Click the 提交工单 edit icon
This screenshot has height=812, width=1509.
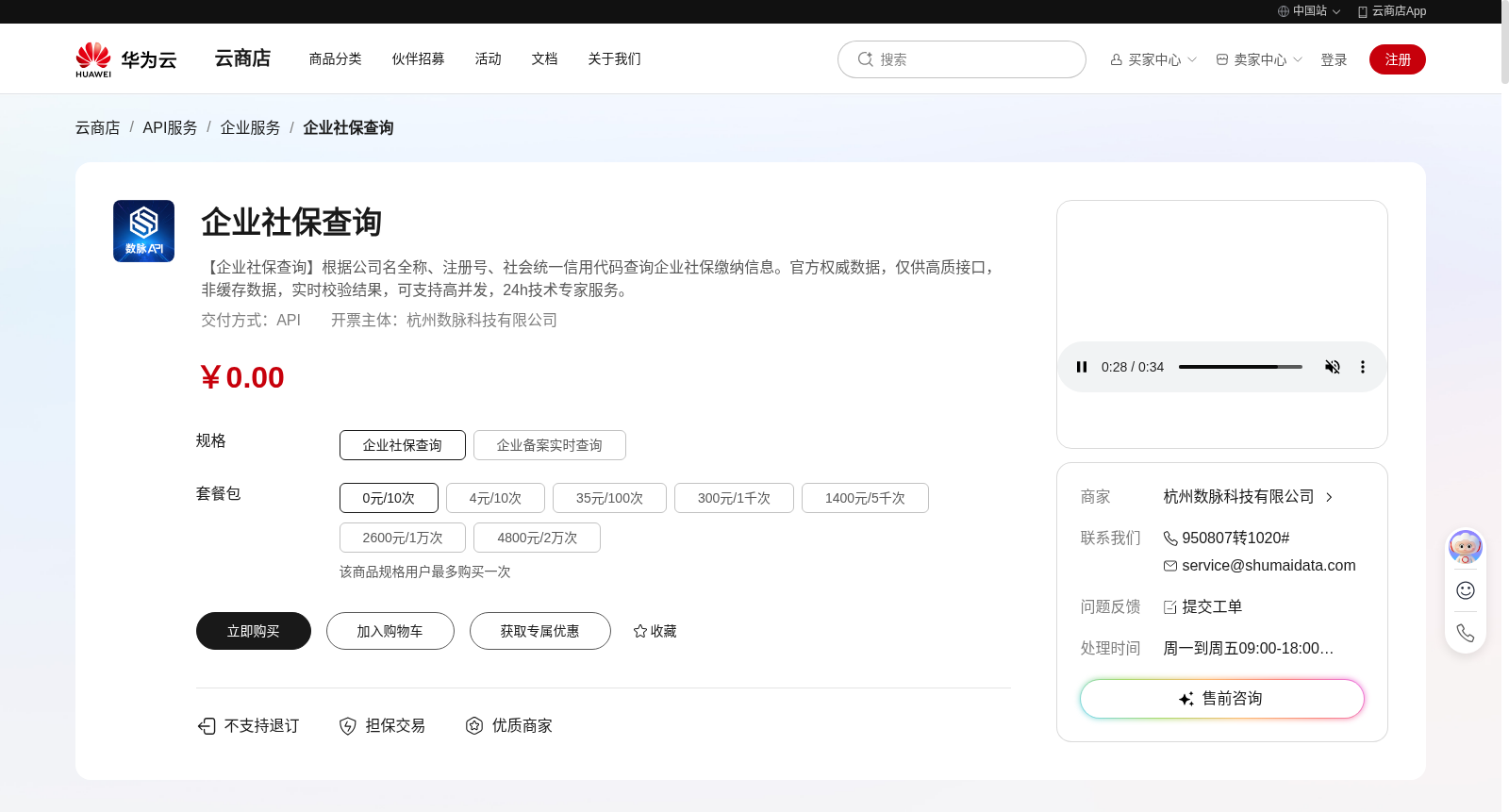(1170, 607)
